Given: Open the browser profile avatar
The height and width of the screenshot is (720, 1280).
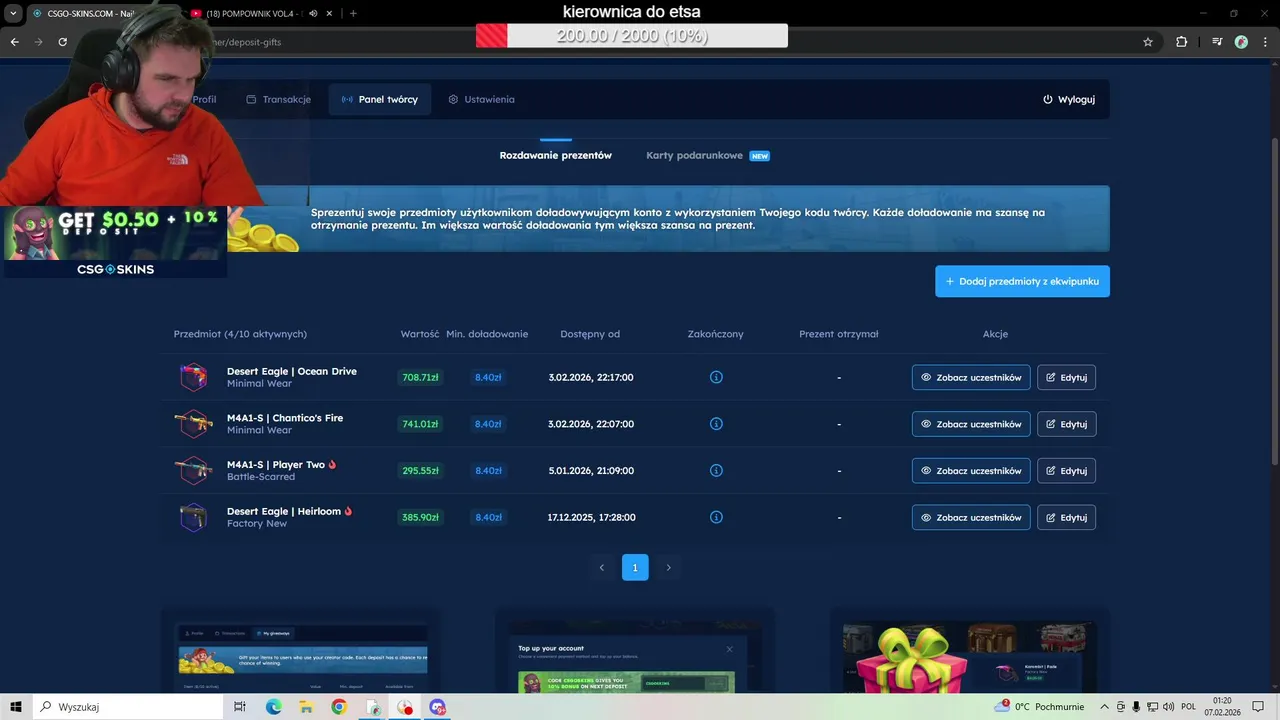Looking at the screenshot, I should 1241,42.
